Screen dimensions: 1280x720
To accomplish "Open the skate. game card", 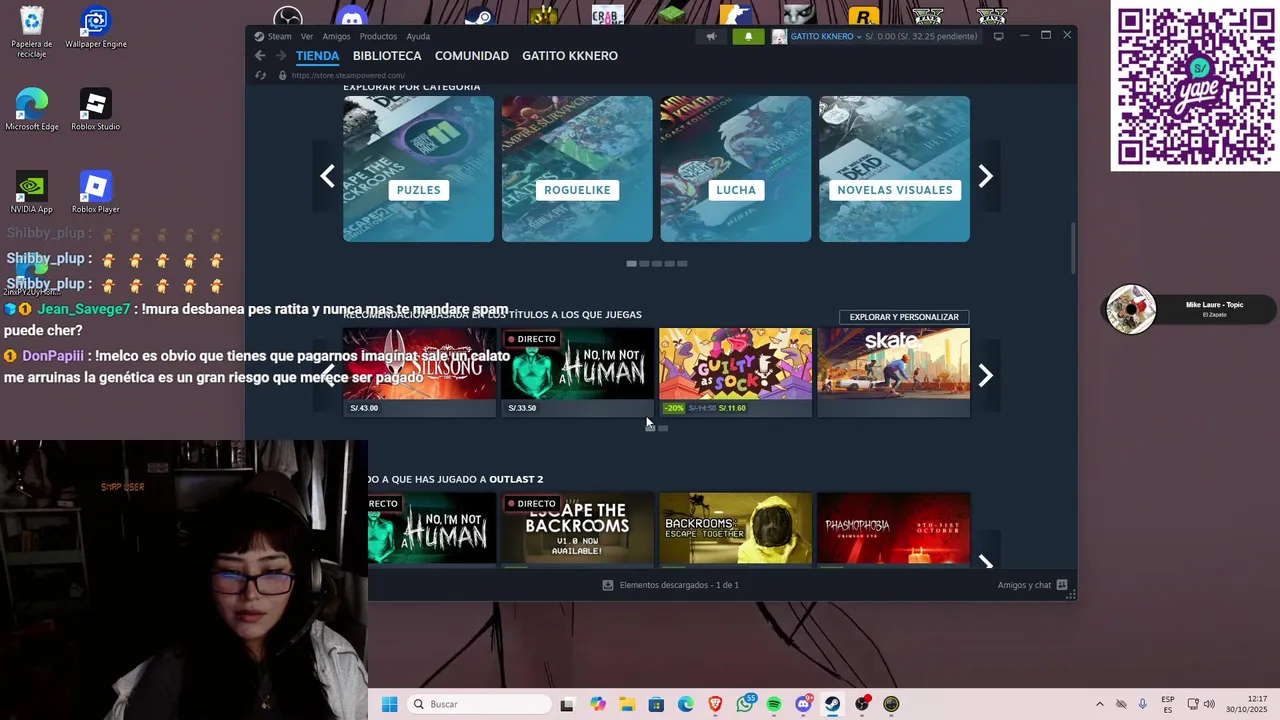I will pos(894,372).
